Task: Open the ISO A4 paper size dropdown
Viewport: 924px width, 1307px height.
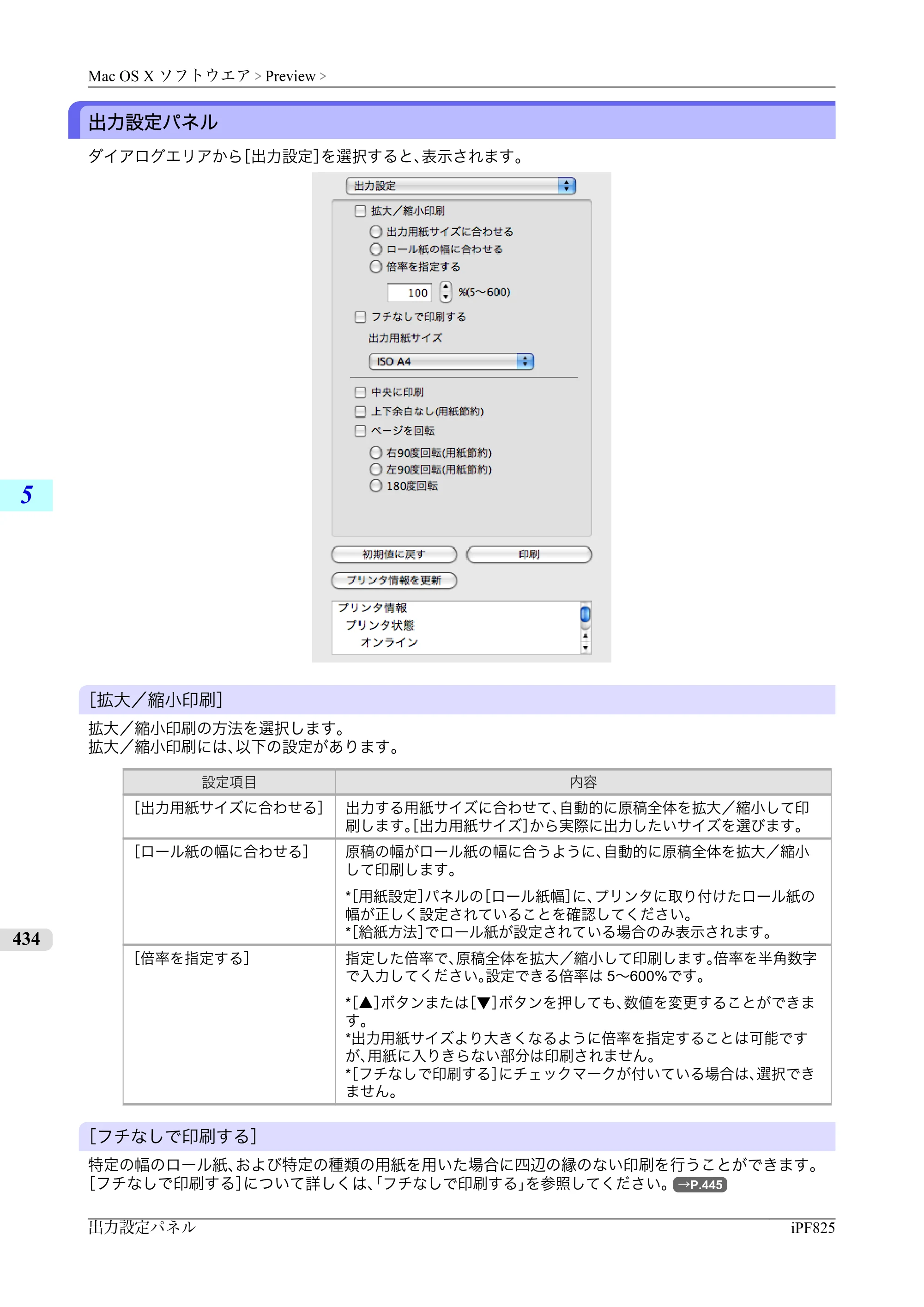Action: point(451,361)
